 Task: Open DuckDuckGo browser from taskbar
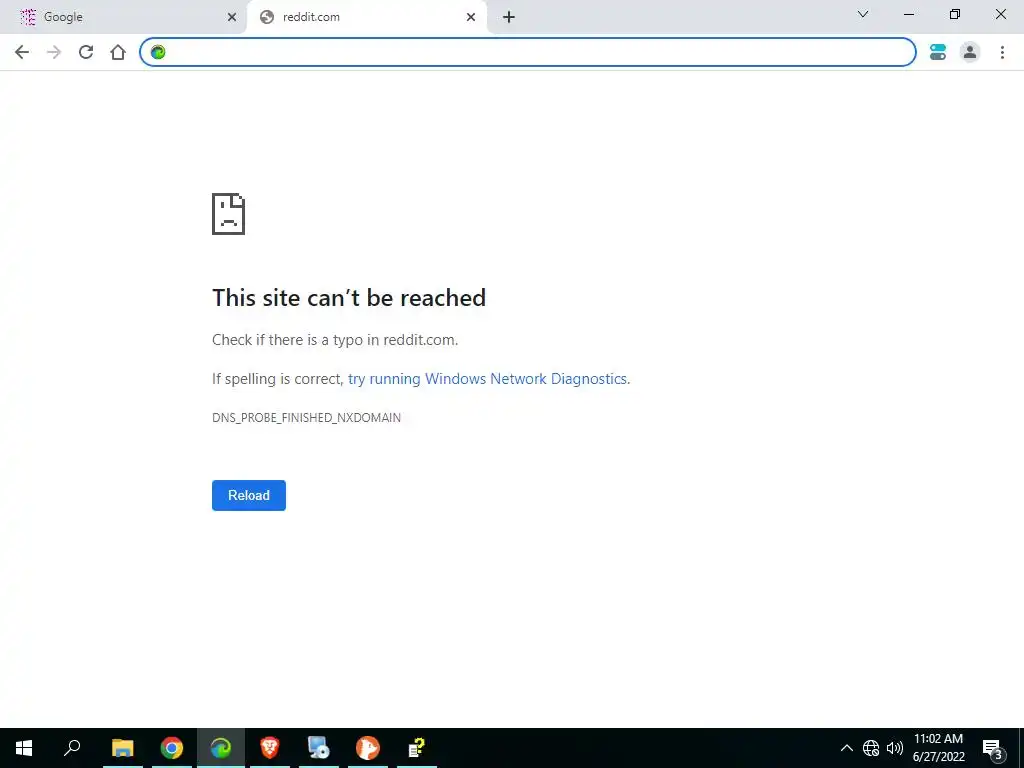click(368, 747)
